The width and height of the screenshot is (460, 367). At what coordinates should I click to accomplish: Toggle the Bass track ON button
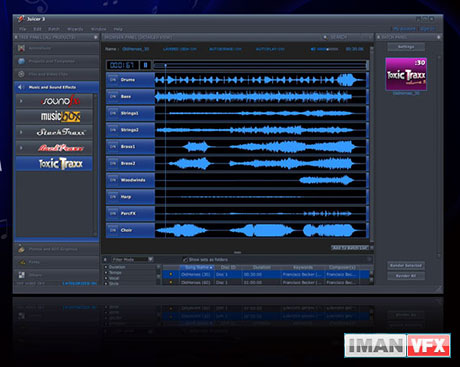pos(113,96)
